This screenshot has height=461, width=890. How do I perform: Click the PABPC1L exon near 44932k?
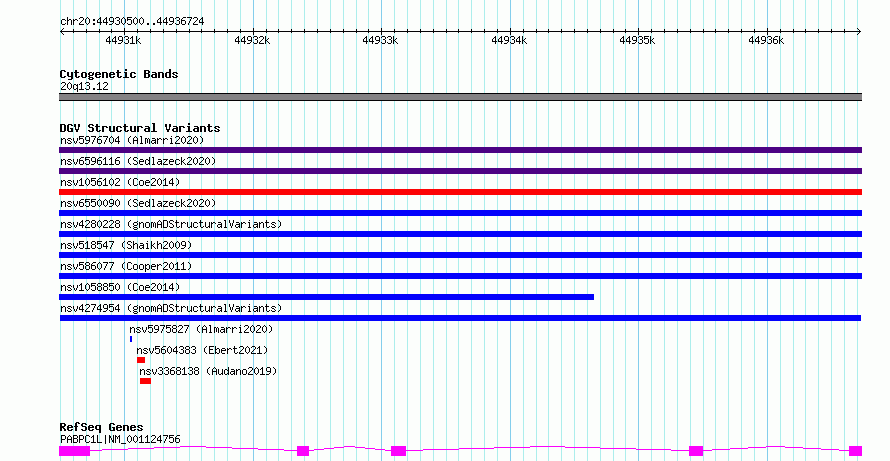[x=303, y=451]
